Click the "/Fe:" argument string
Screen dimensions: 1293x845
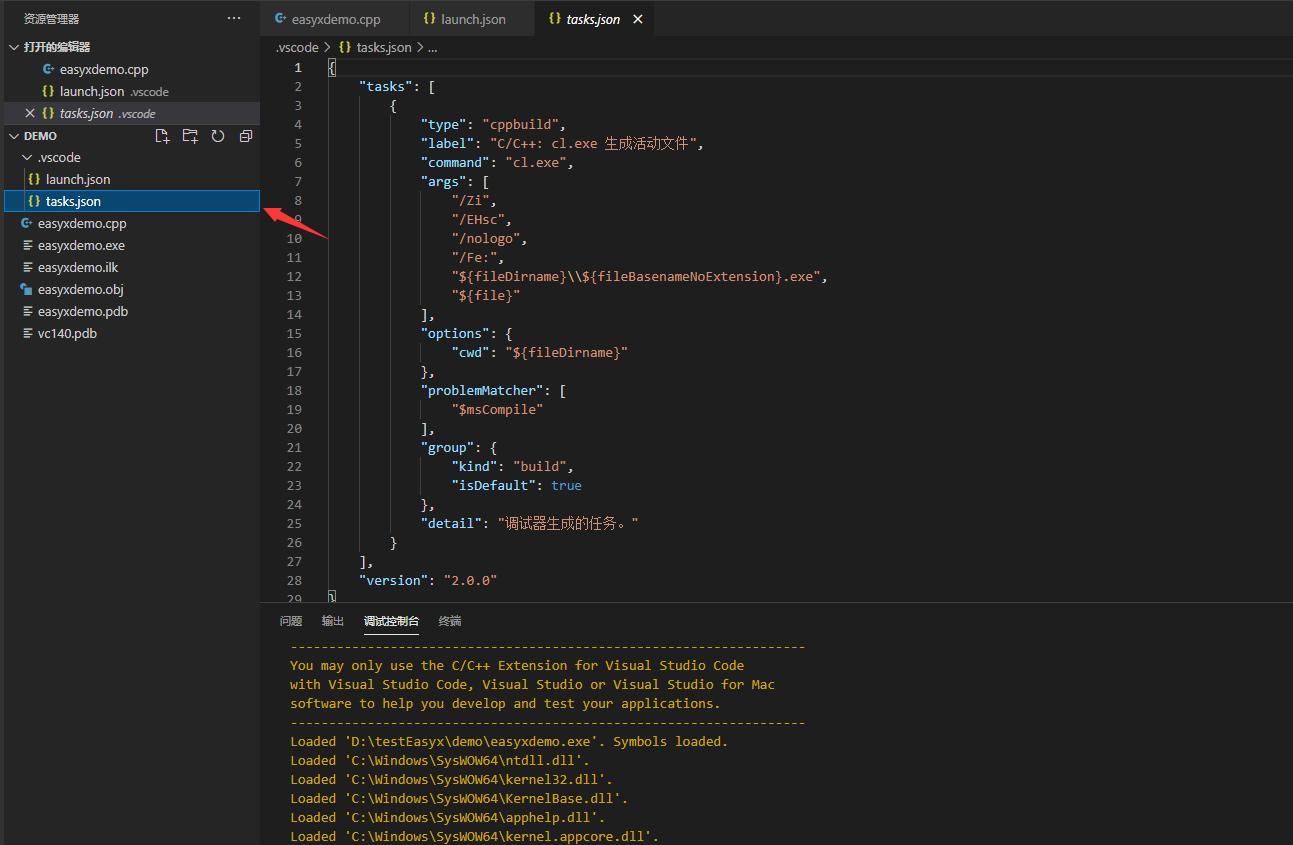pyautogui.click(x=474, y=257)
